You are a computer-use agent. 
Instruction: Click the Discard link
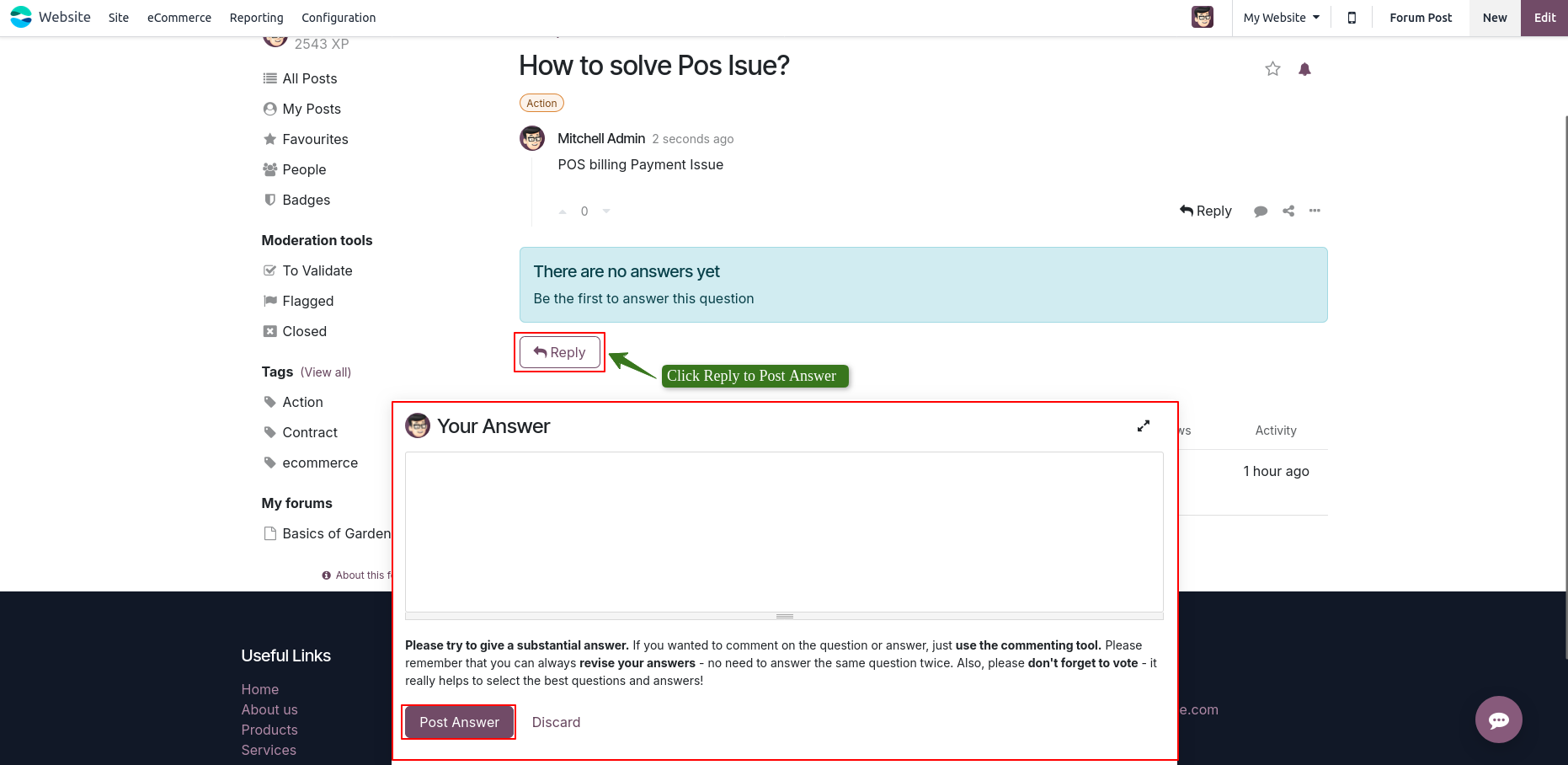(556, 722)
